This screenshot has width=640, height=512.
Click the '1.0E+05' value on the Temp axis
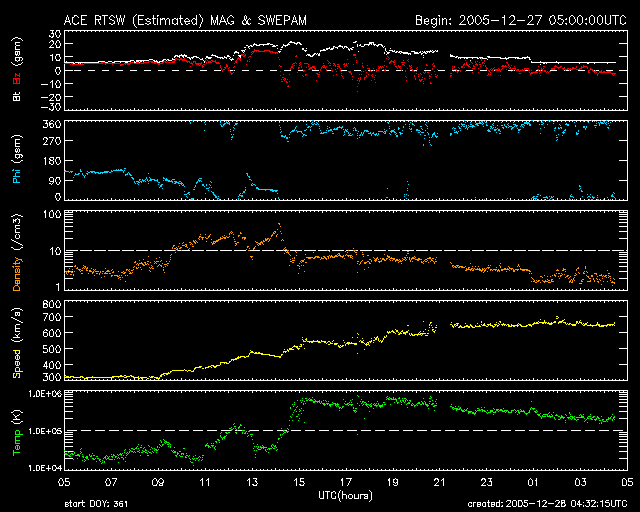click(x=45, y=431)
